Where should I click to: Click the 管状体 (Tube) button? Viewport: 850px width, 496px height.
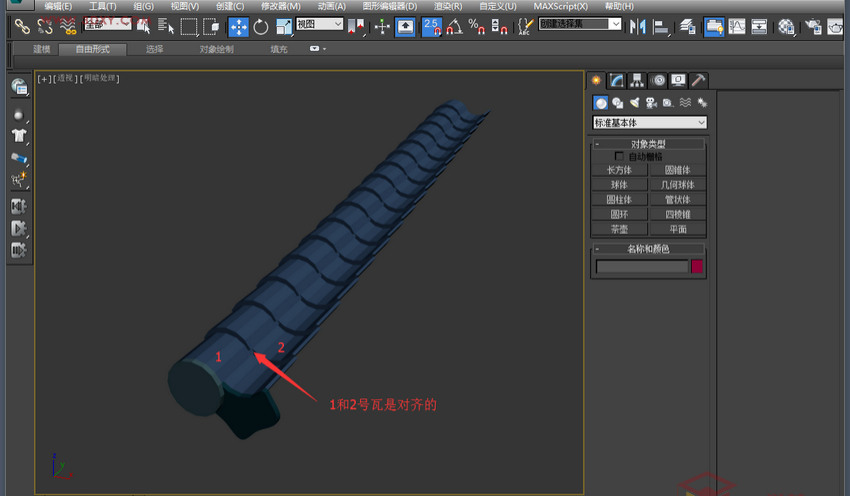pyautogui.click(x=678, y=199)
